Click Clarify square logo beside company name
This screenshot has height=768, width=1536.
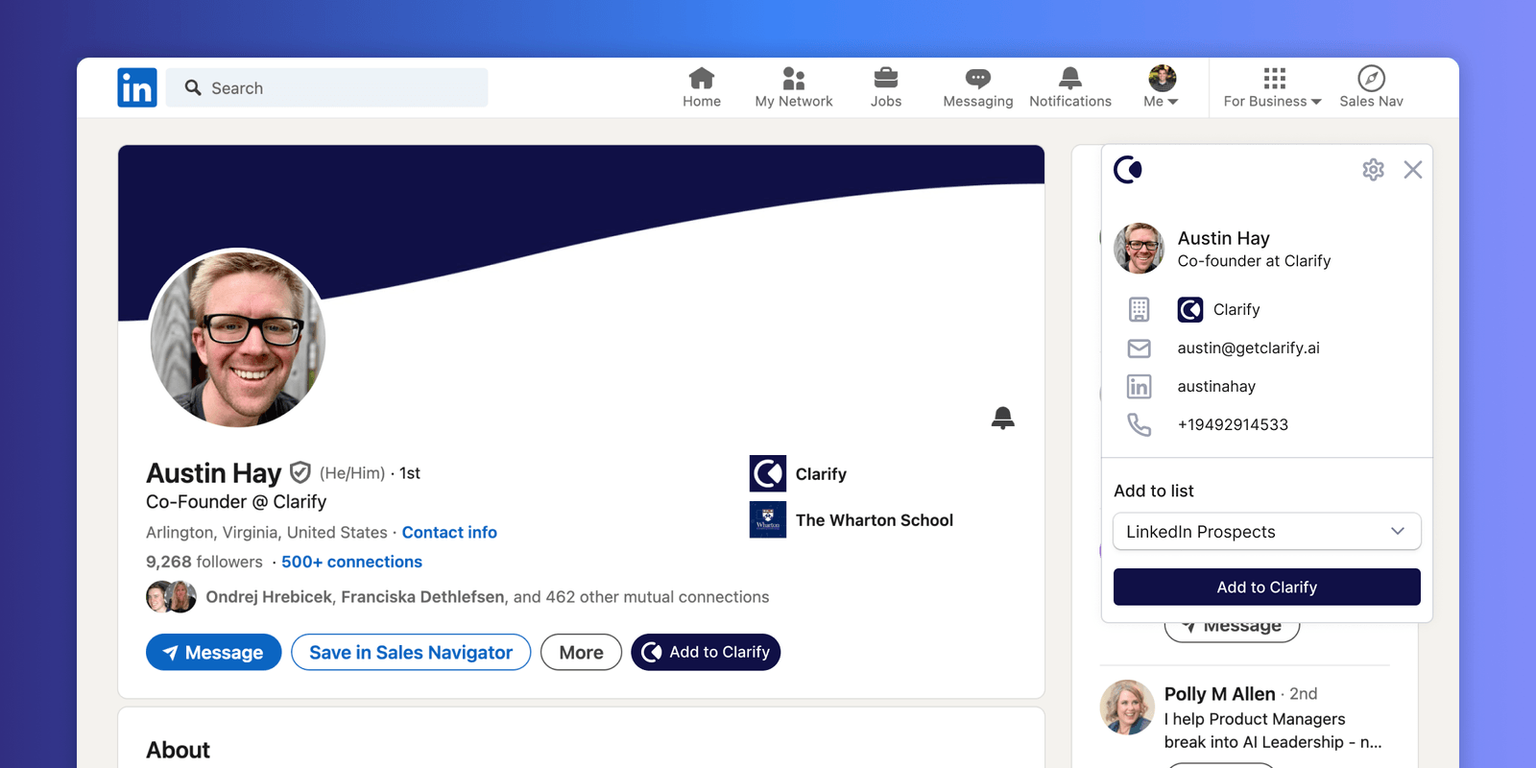(1190, 310)
